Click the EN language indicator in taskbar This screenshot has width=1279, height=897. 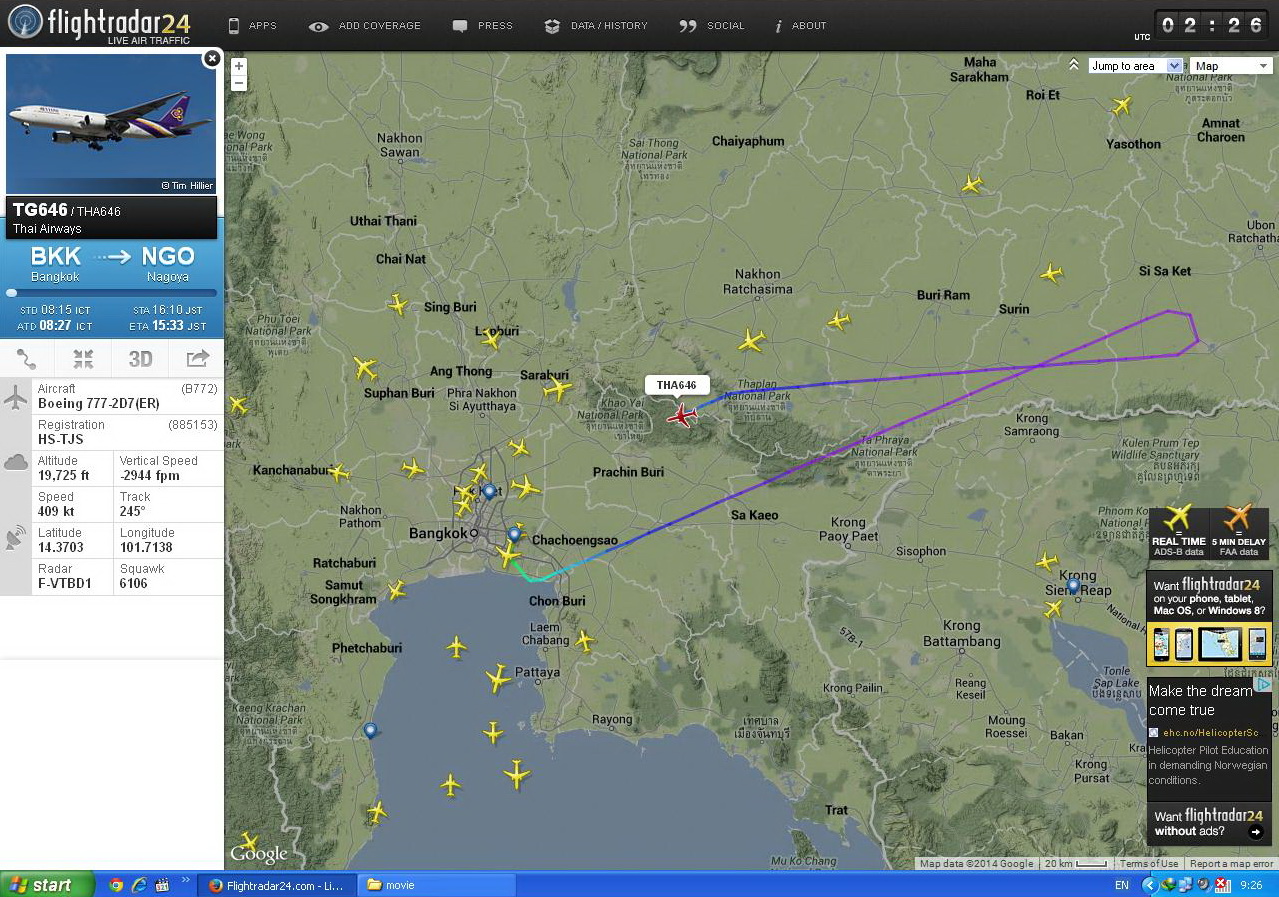tap(1121, 885)
